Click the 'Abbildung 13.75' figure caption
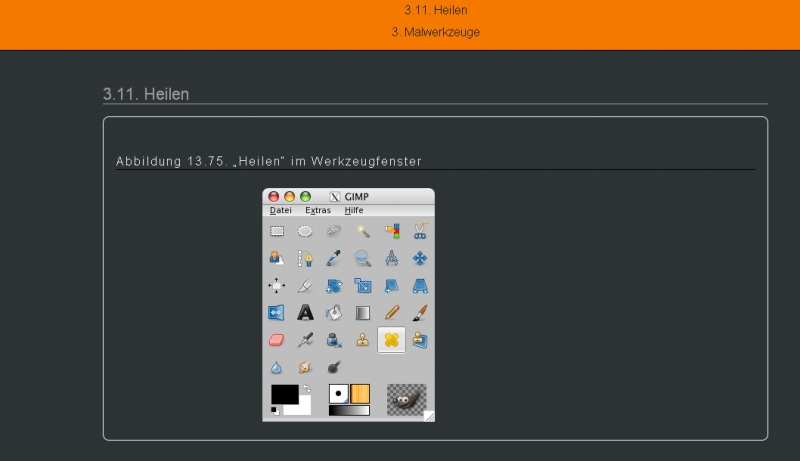 [269, 161]
